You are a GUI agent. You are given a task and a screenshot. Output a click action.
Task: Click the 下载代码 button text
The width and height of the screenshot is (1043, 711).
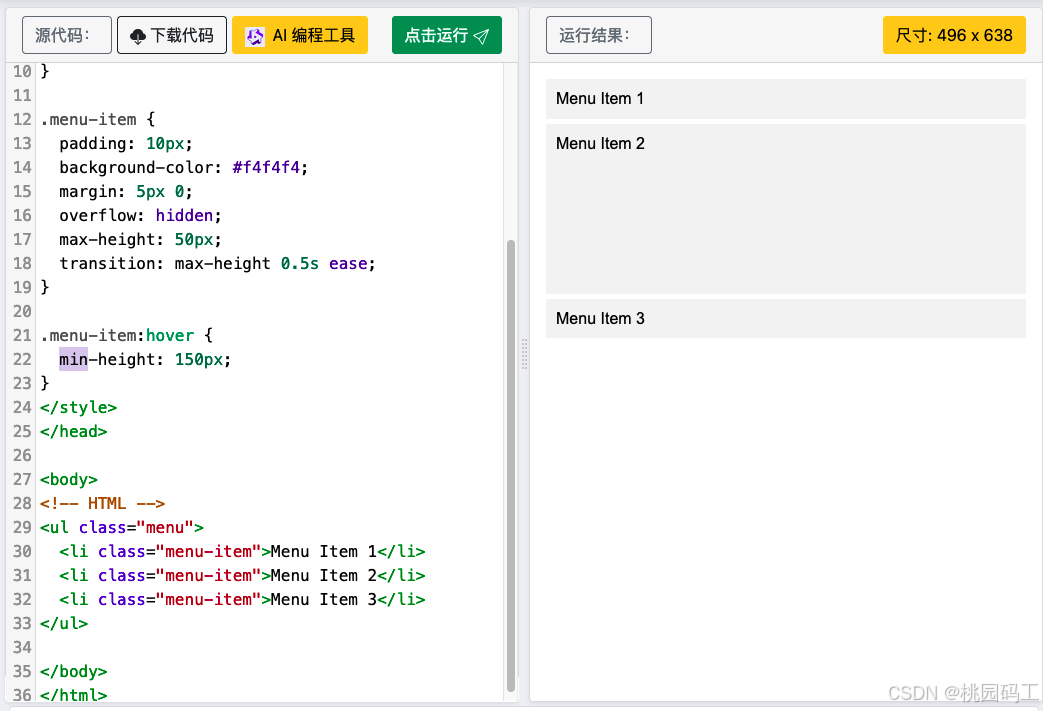click(182, 35)
